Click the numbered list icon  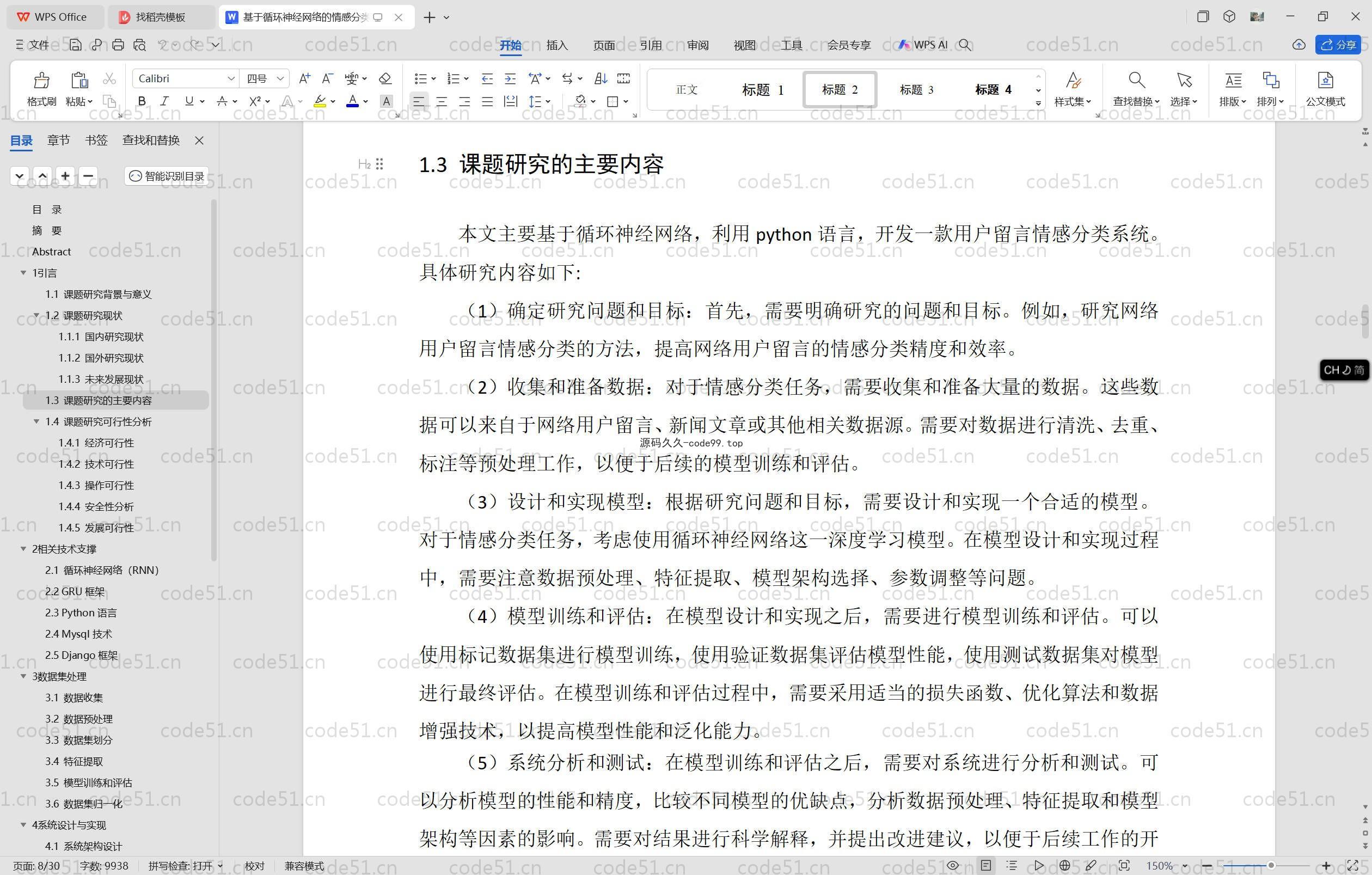[454, 78]
